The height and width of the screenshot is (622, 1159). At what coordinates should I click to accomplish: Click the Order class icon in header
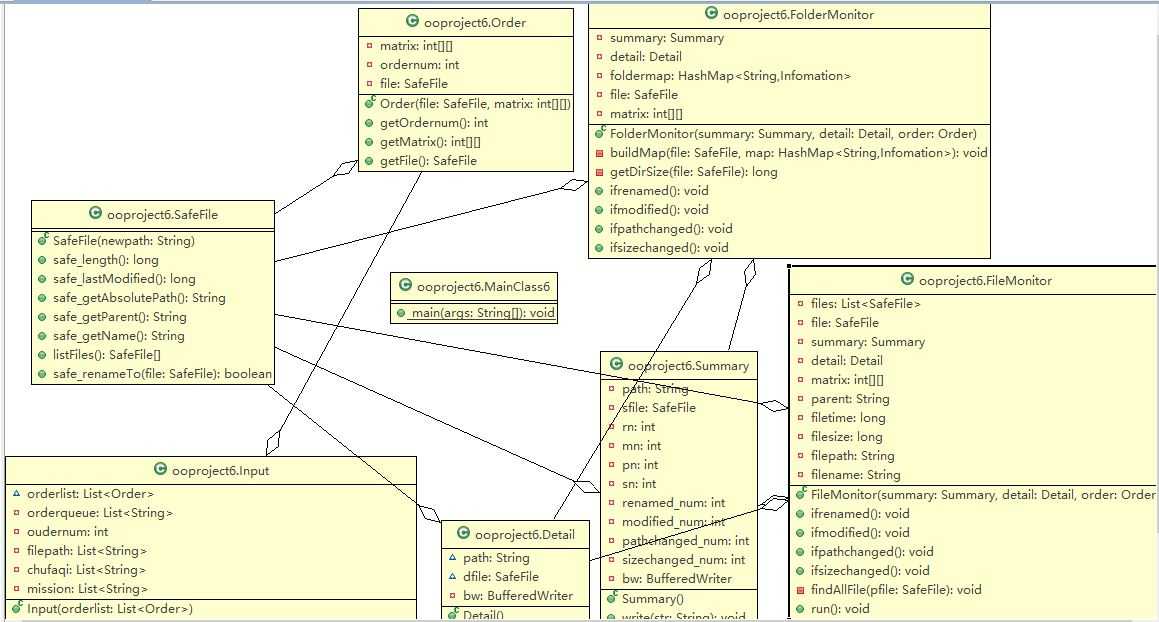(x=412, y=21)
